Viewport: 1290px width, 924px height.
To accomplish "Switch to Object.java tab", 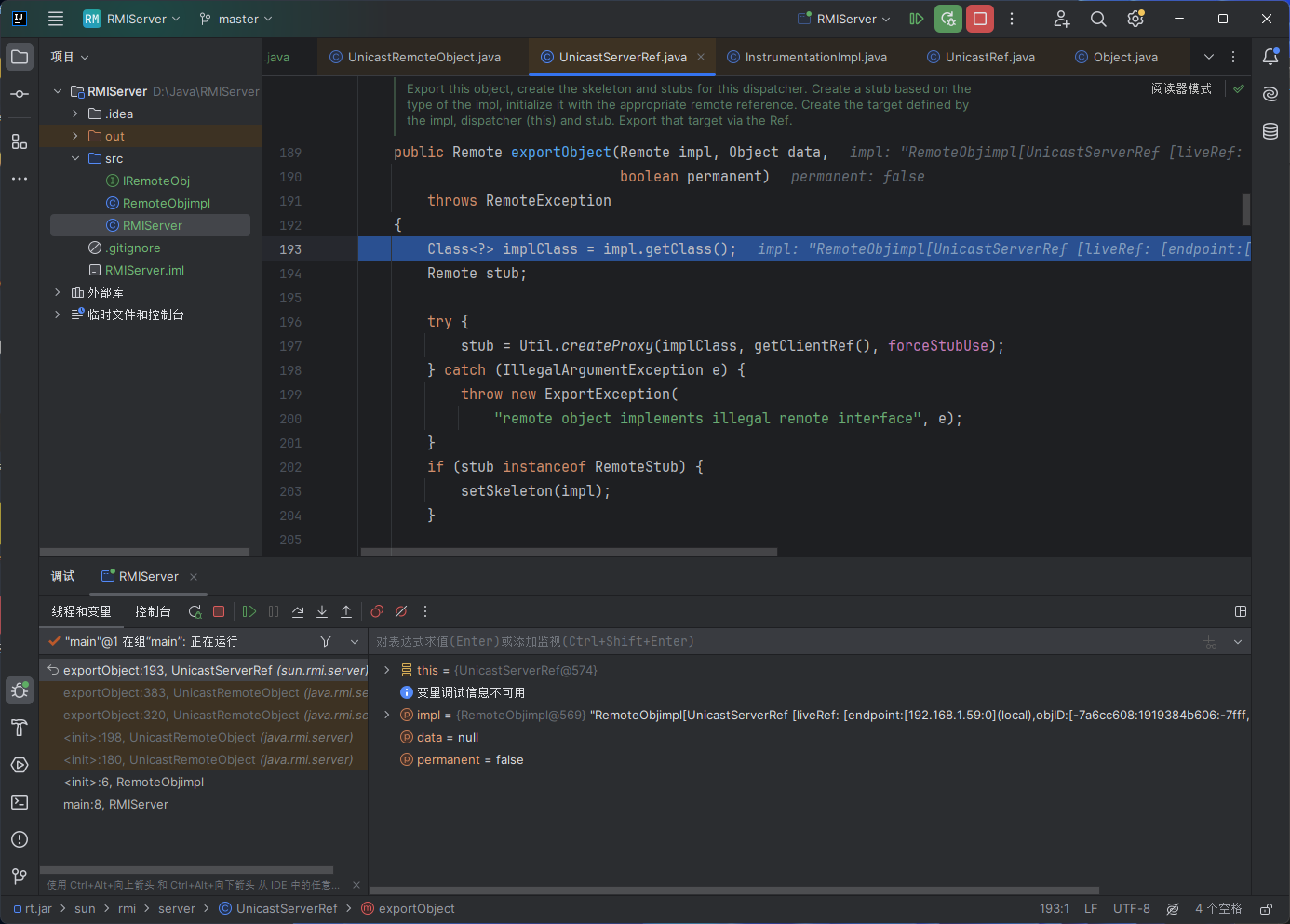I will pyautogui.click(x=1117, y=57).
